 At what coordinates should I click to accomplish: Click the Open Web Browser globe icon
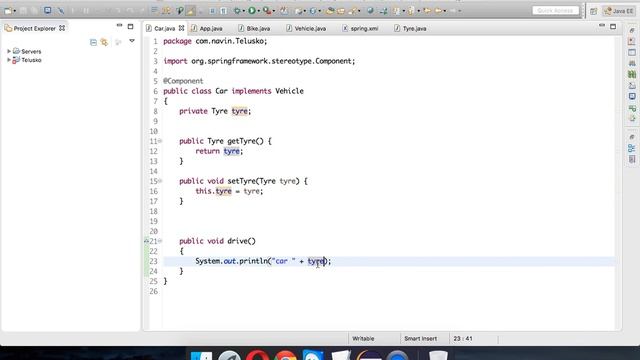370,11
